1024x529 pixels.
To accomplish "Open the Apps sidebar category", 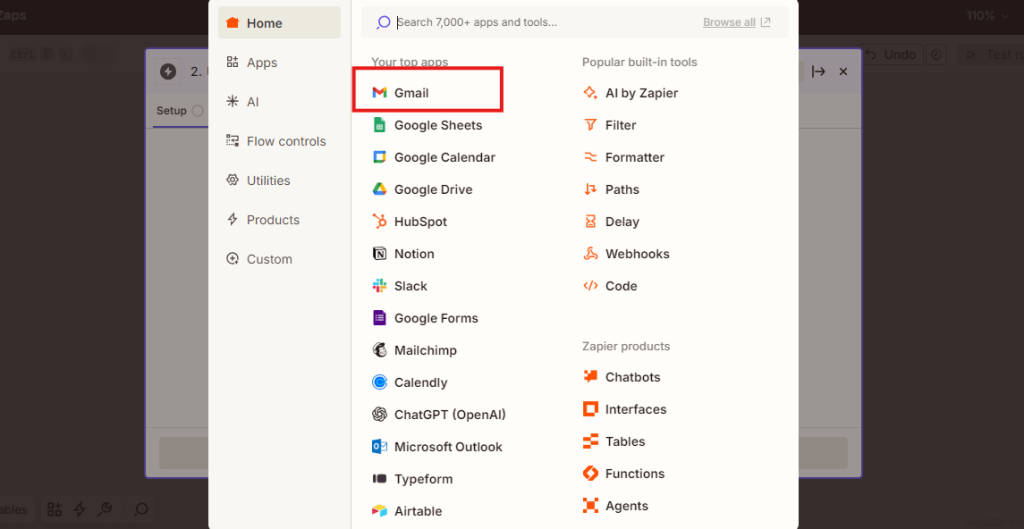I will tap(280, 63).
